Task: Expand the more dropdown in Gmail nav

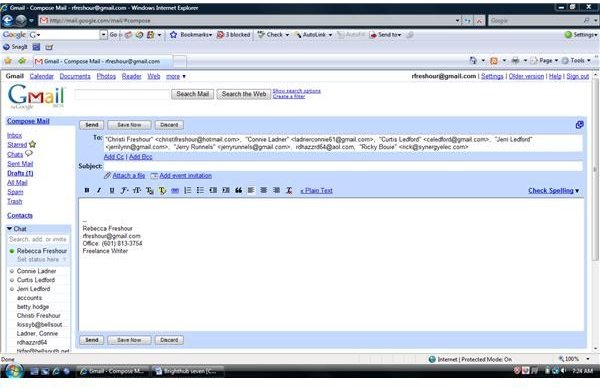Action: pyautogui.click(x=176, y=77)
